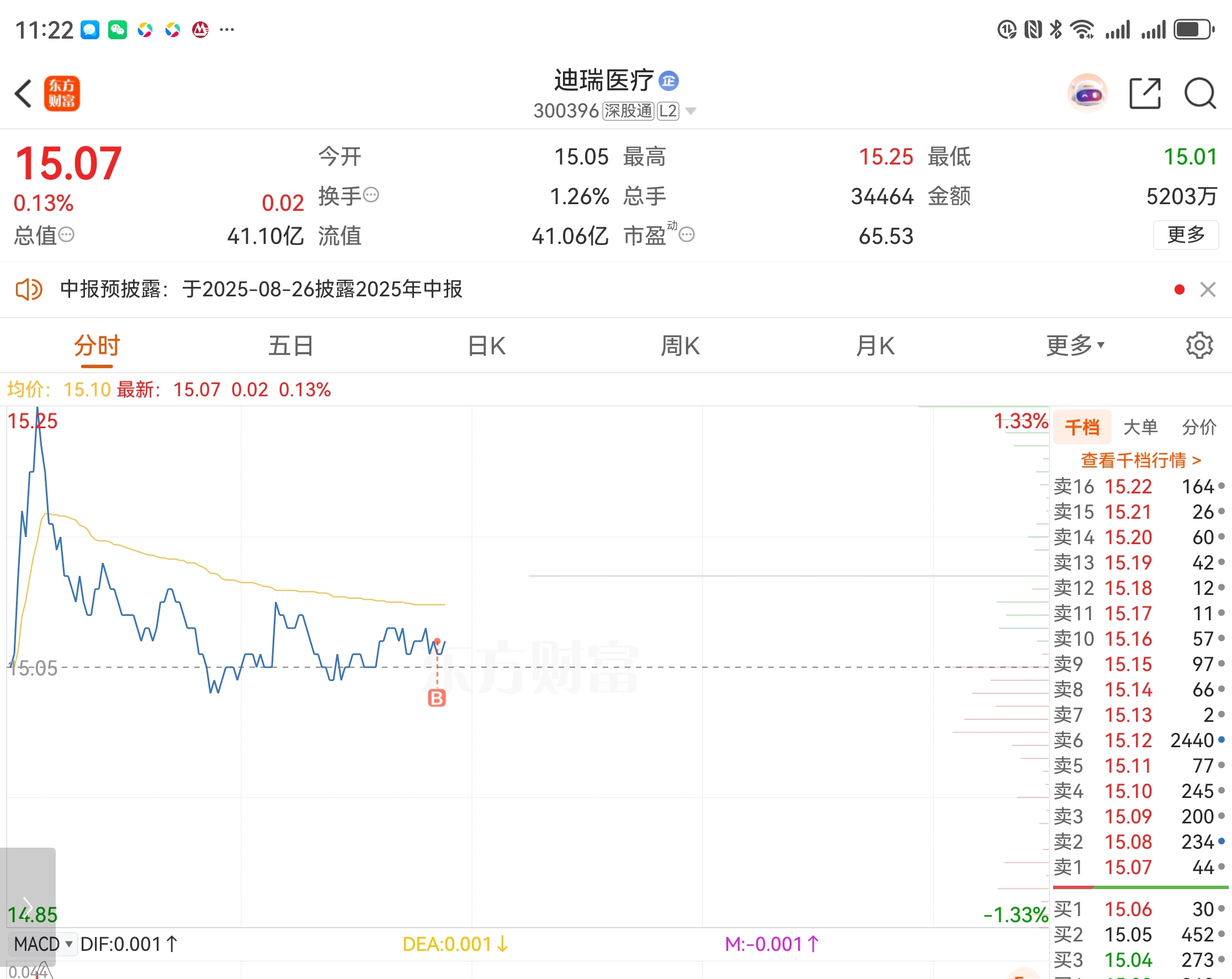Open chart settings gear icon
Image resolution: width=1232 pixels, height=979 pixels.
pos(1199,345)
